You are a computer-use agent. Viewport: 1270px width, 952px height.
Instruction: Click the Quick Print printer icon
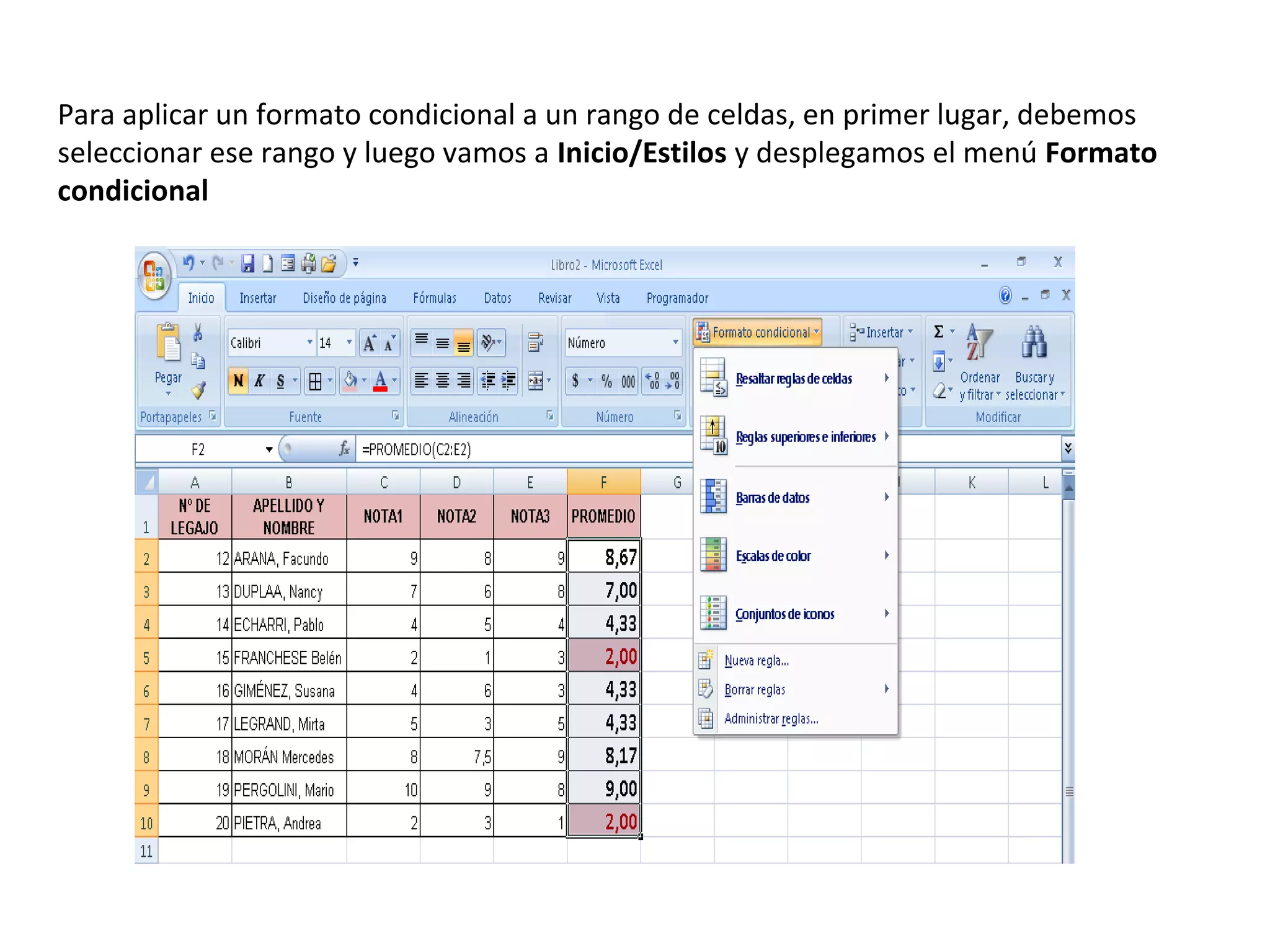[x=308, y=264]
